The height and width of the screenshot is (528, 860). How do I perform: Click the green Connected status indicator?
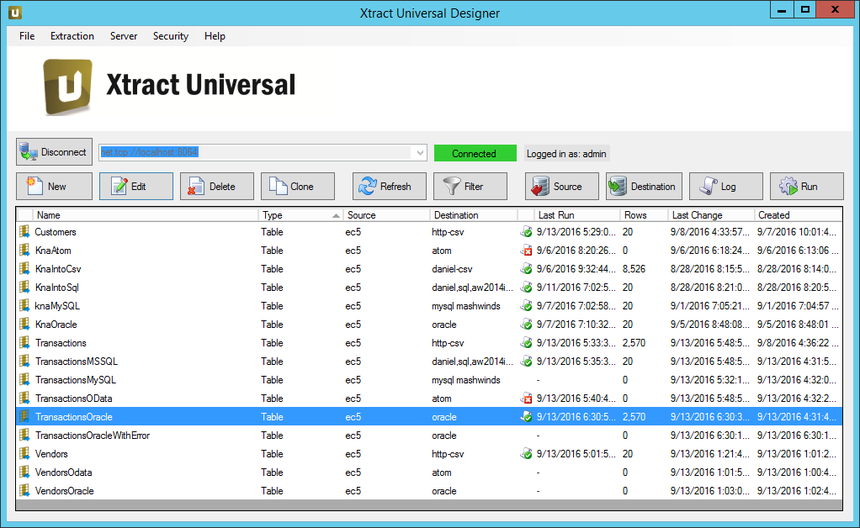click(x=475, y=154)
